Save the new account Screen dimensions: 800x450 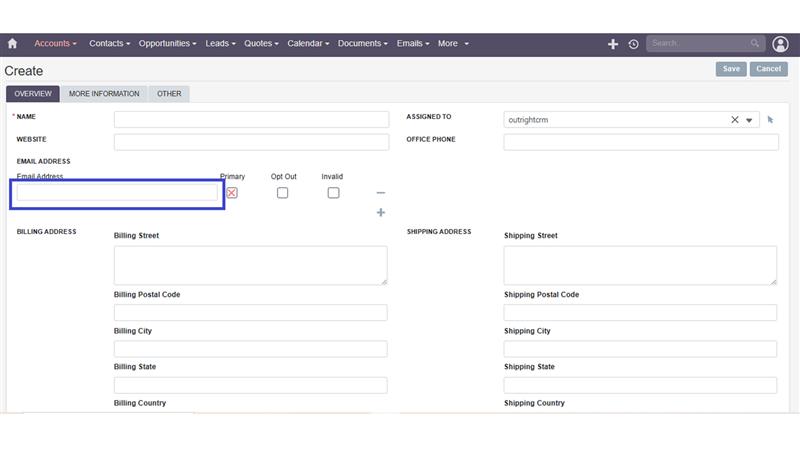coord(731,69)
